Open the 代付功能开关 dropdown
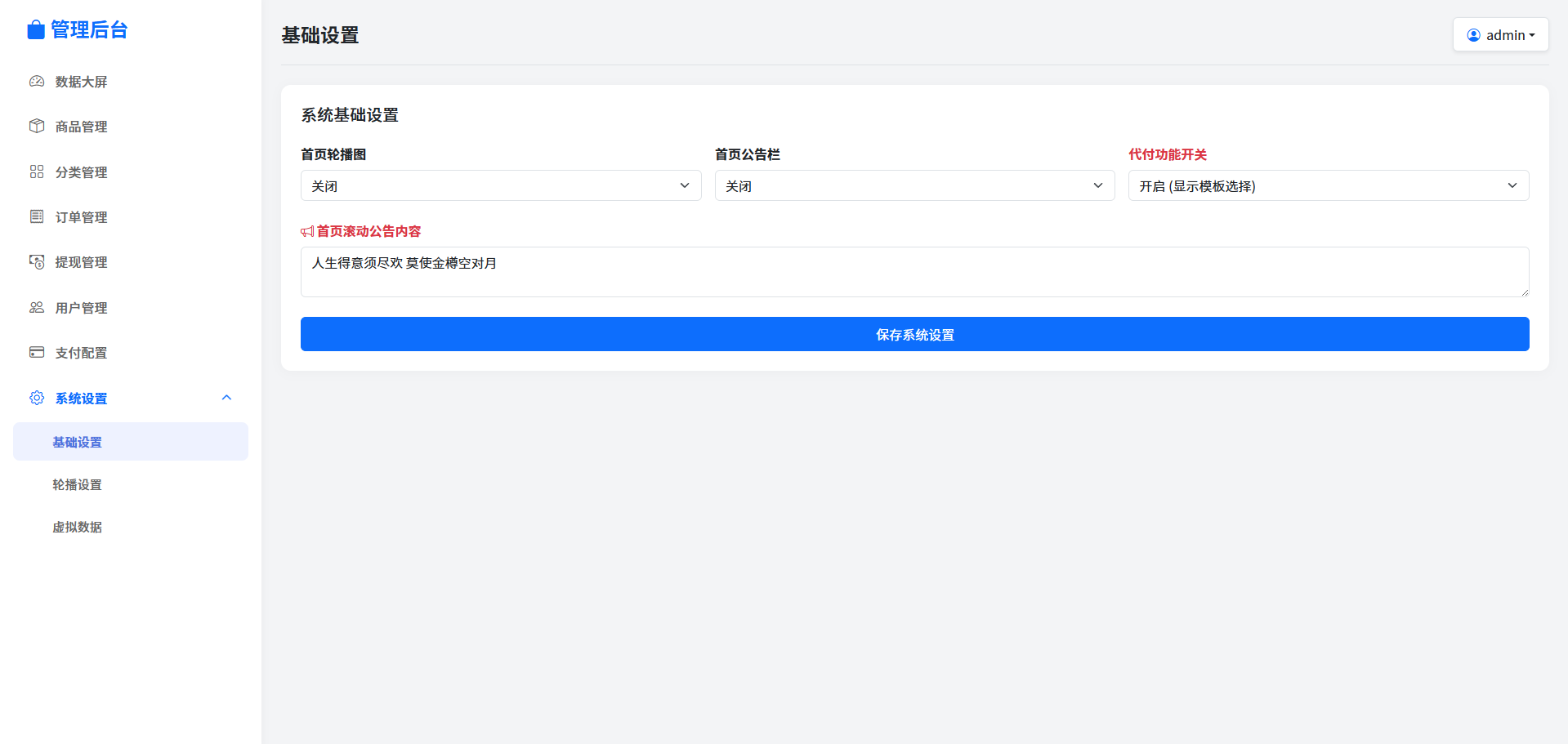The image size is (1568, 744). [1328, 185]
